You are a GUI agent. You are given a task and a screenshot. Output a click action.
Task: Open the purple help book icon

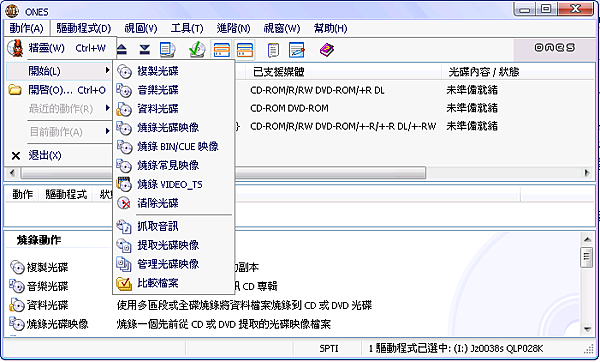(x=326, y=50)
